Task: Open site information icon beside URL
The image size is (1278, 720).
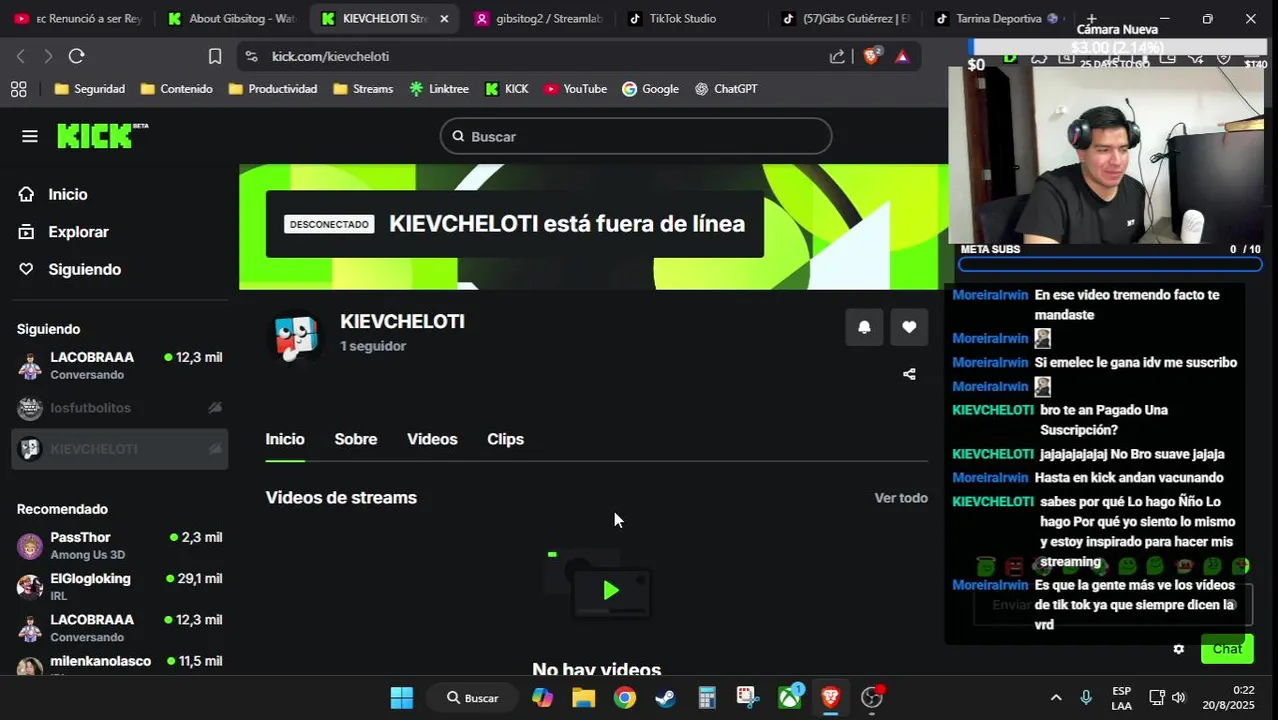Action: [x=251, y=56]
